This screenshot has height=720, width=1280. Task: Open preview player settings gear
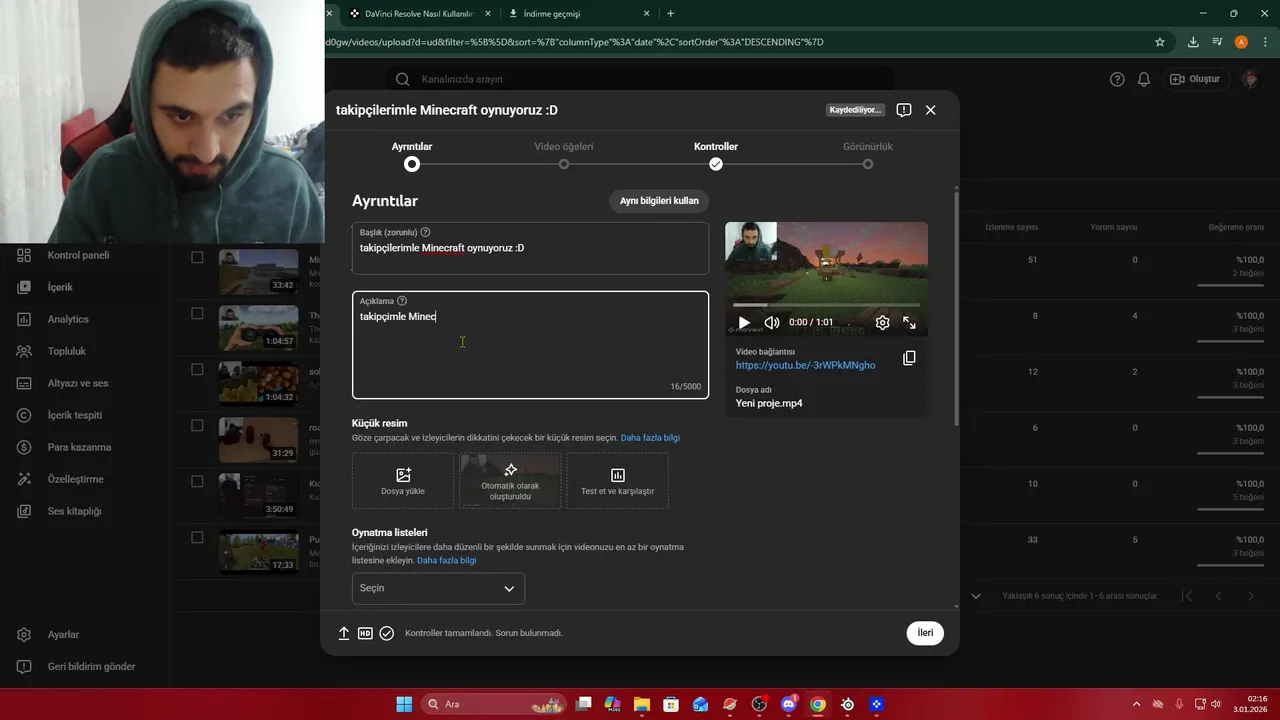(882, 322)
